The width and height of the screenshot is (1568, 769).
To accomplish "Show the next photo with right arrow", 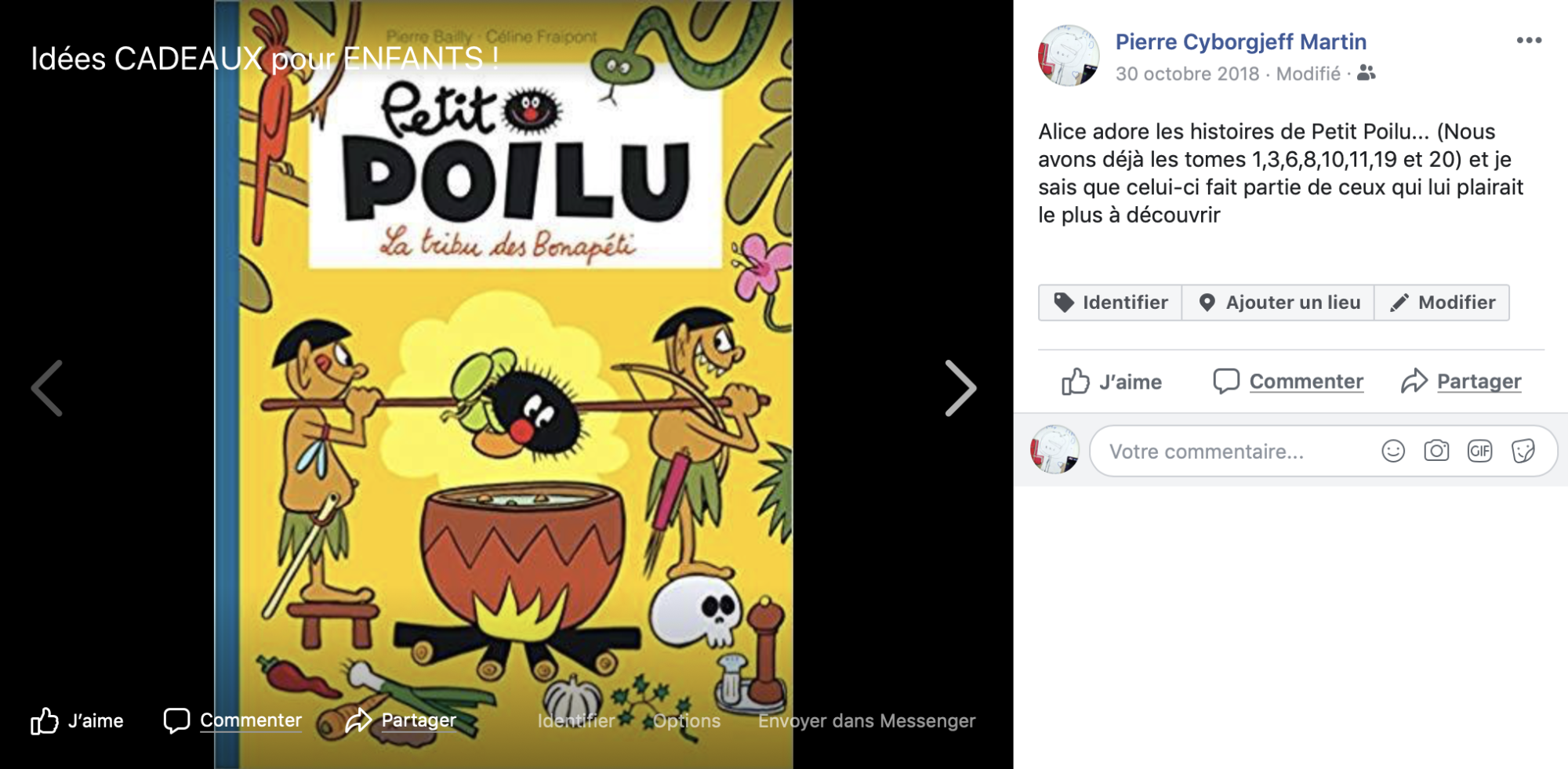I will click(x=960, y=388).
